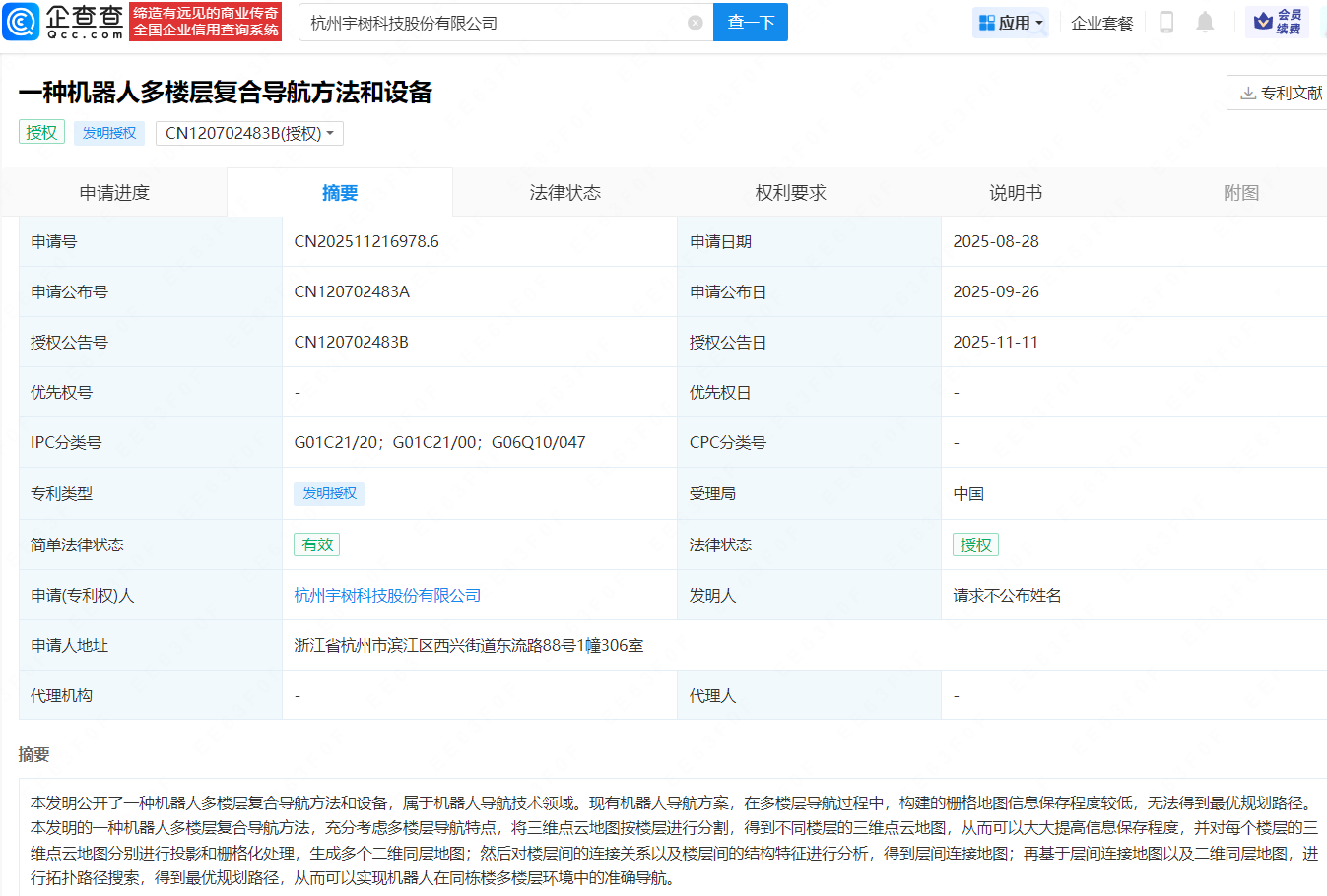This screenshot has width=1327, height=896.
Task: Click the green 有效 status tag
Action: point(317,545)
